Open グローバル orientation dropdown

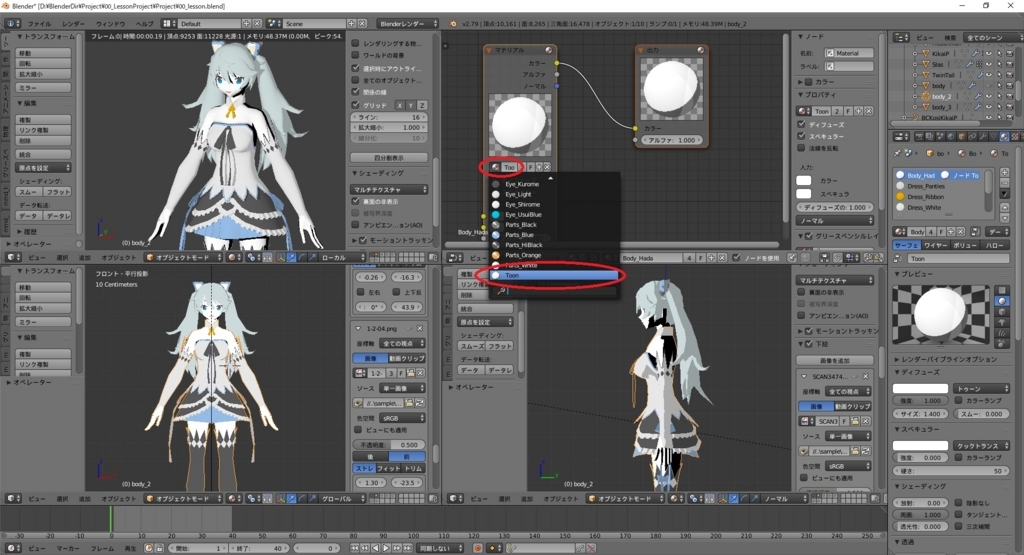coord(340,498)
